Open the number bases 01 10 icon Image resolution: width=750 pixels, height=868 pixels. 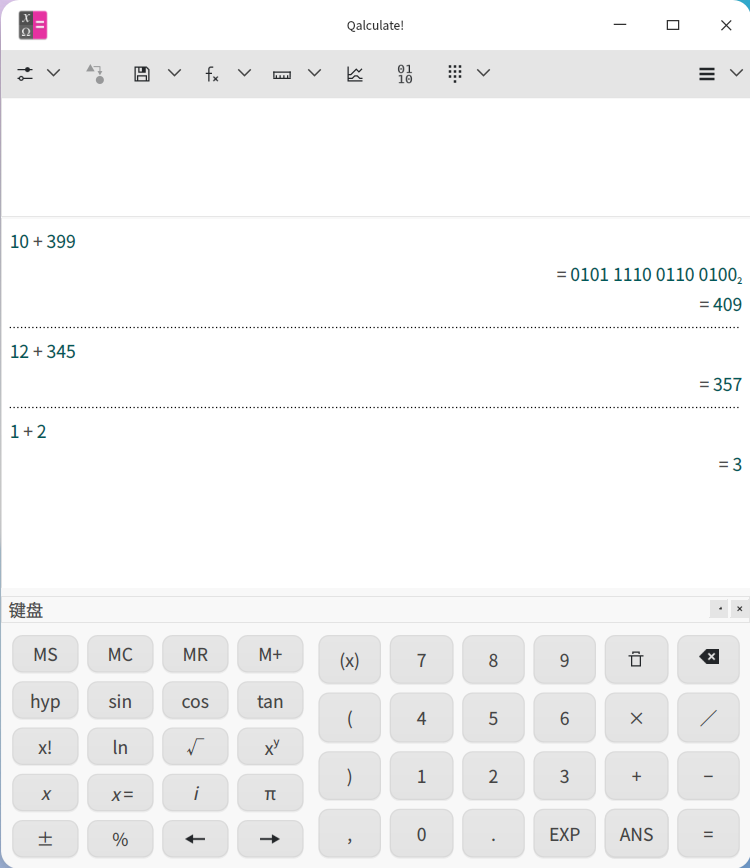[405, 74]
